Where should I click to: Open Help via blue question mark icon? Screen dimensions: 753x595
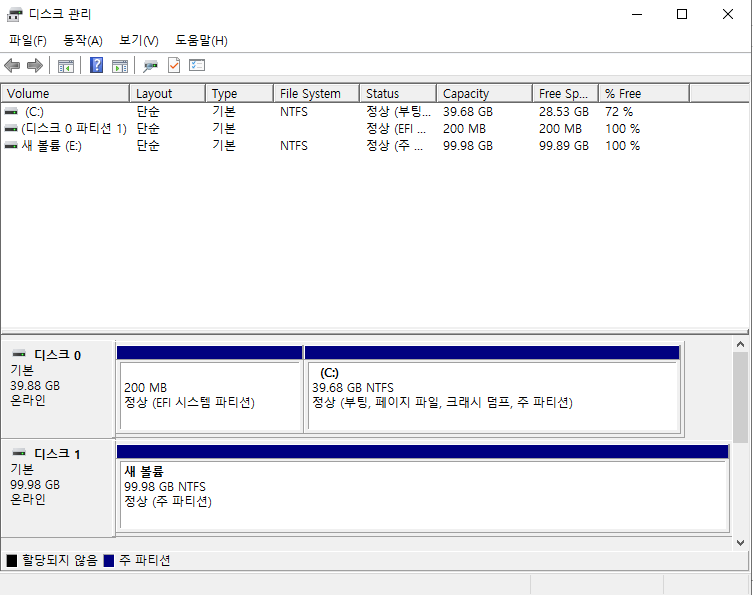tap(97, 65)
